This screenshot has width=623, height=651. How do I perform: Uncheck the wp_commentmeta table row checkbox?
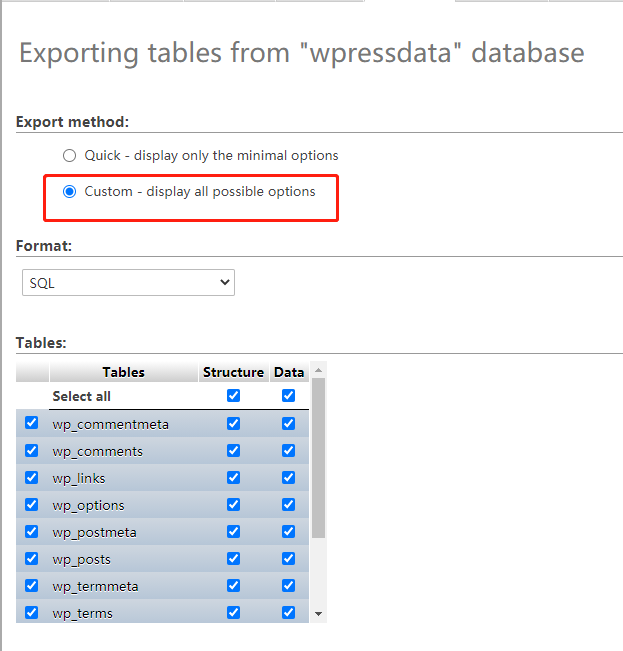(x=31, y=423)
